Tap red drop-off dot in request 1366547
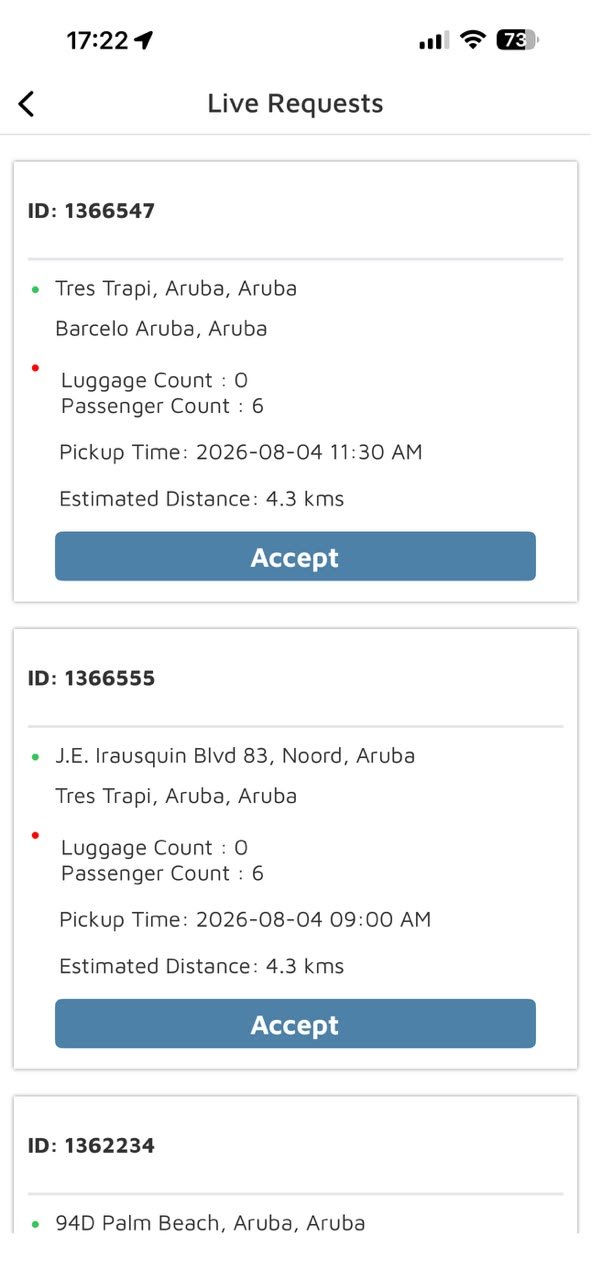Viewport: 591px width, 1280px height. click(35, 368)
